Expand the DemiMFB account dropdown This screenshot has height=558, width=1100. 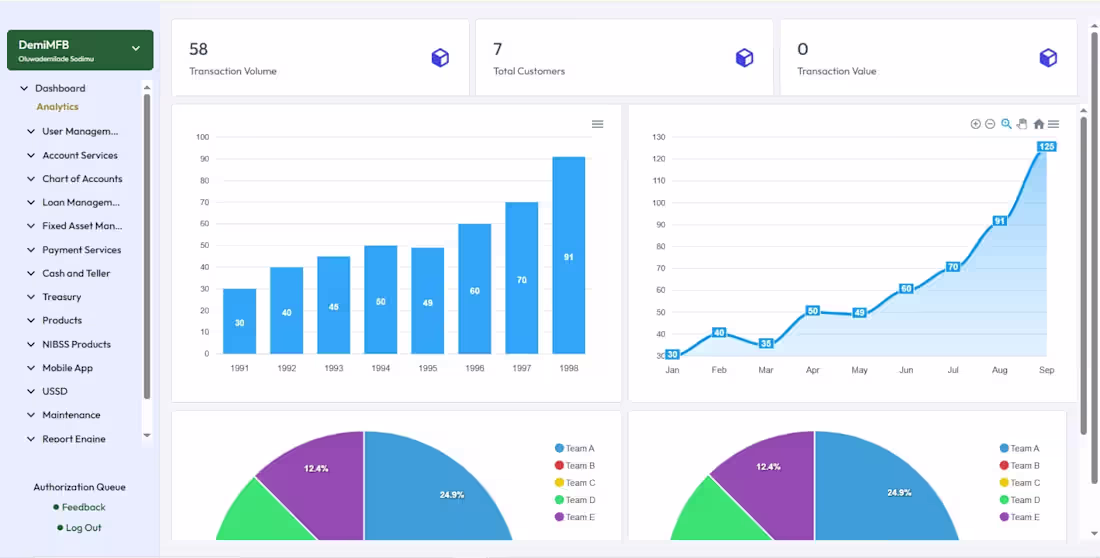coord(80,50)
